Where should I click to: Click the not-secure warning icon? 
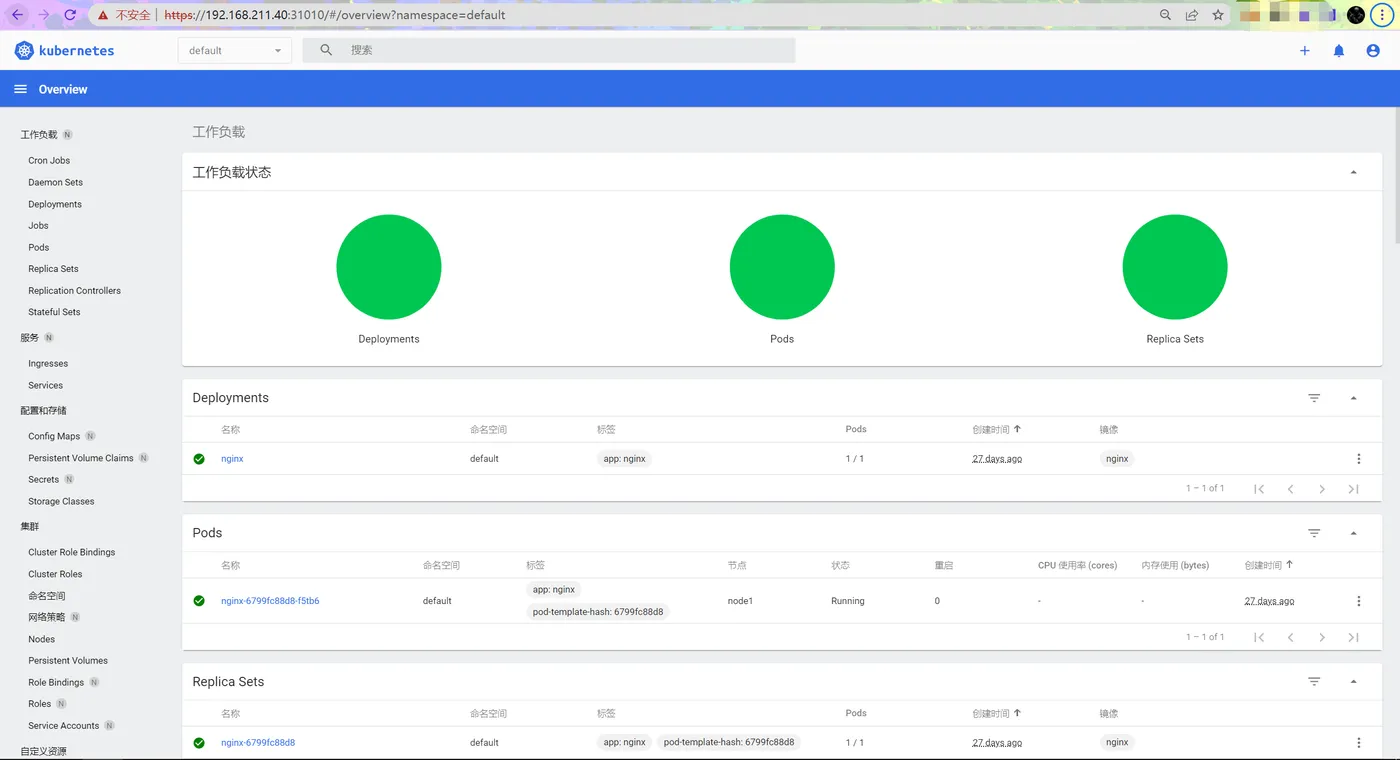[x=104, y=15]
